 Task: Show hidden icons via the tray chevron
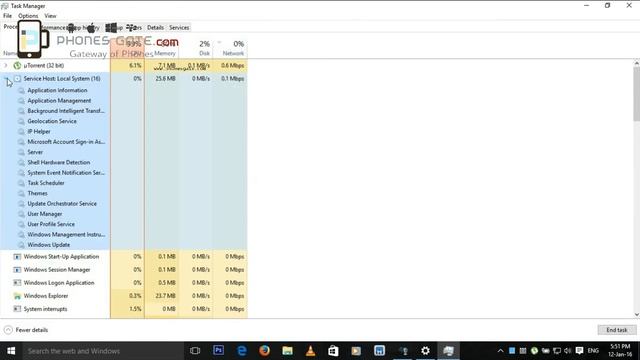(500, 351)
